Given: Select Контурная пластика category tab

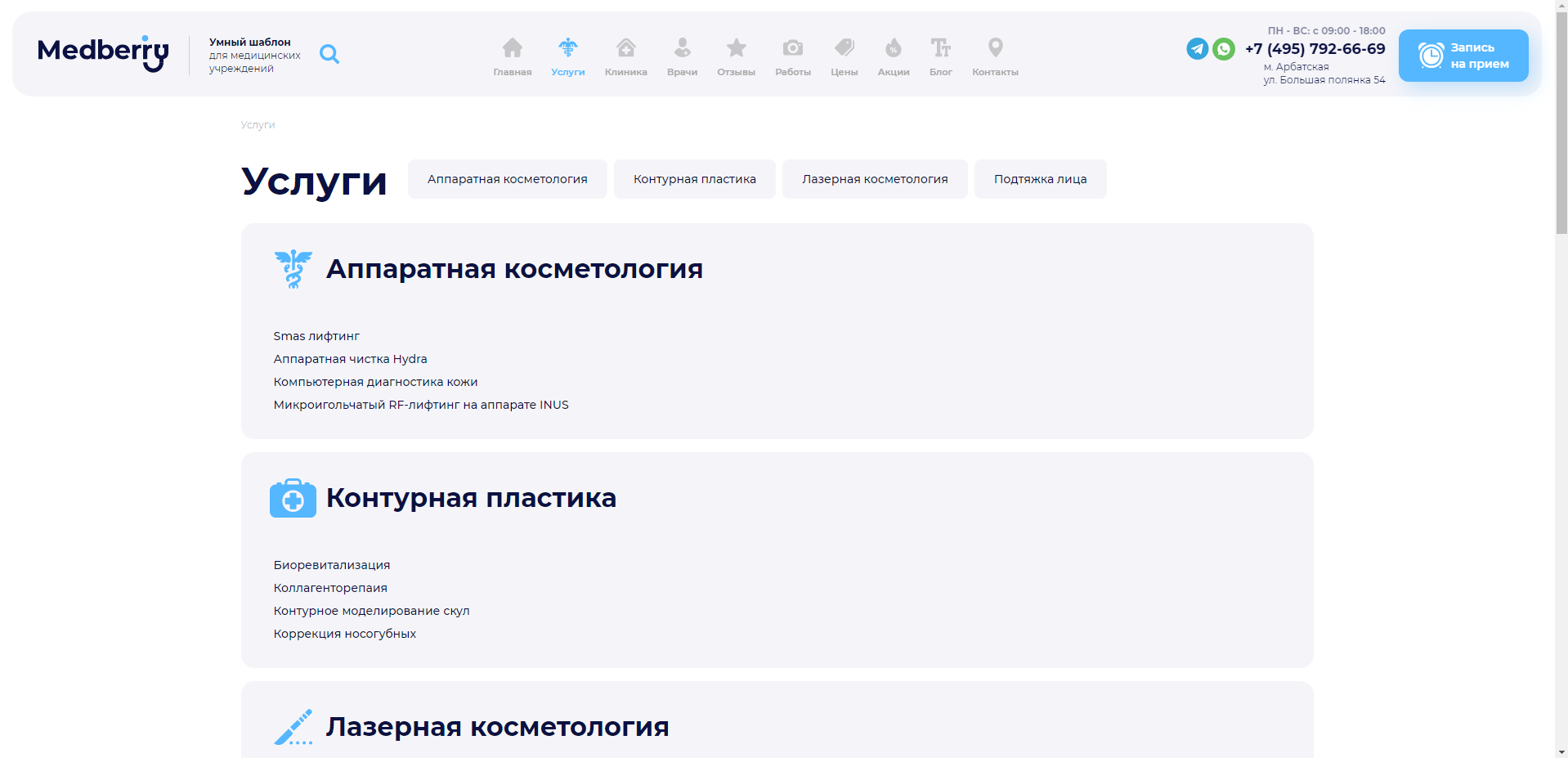Looking at the screenshot, I should click(694, 179).
